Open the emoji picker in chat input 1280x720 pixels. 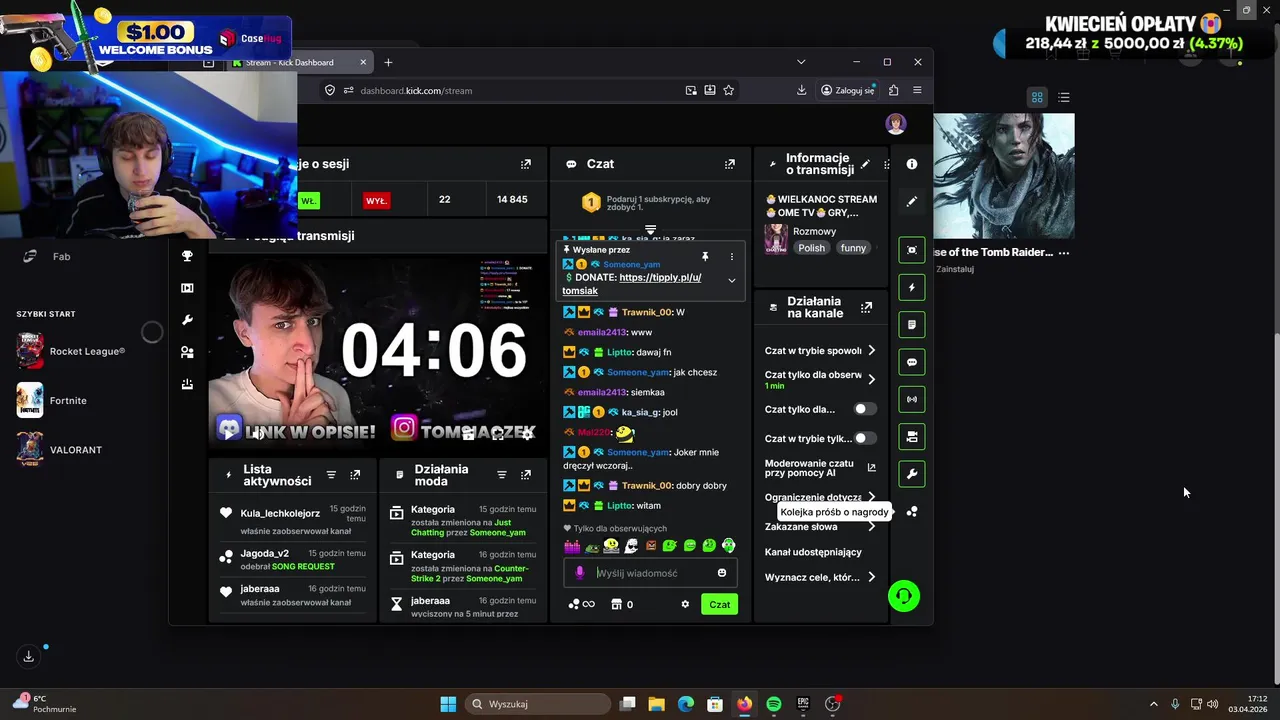pos(722,573)
